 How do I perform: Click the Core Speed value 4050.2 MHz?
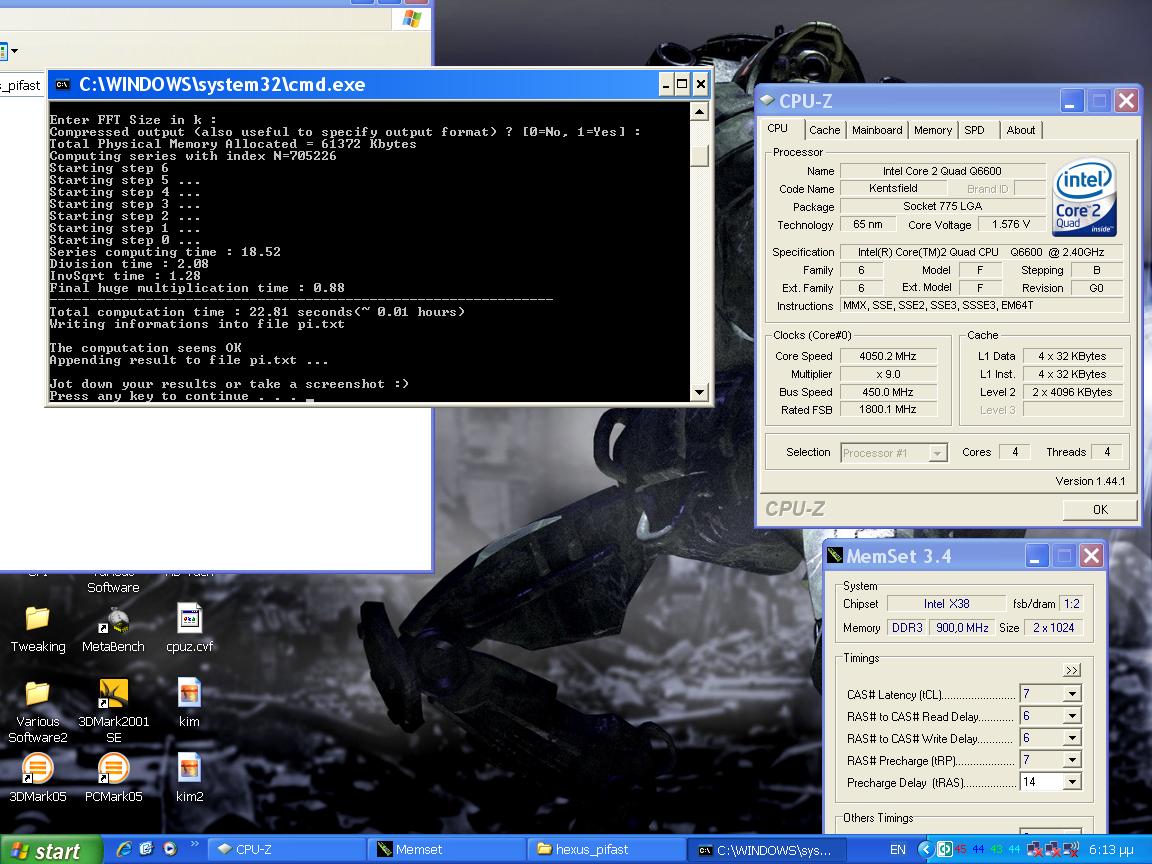(x=888, y=356)
